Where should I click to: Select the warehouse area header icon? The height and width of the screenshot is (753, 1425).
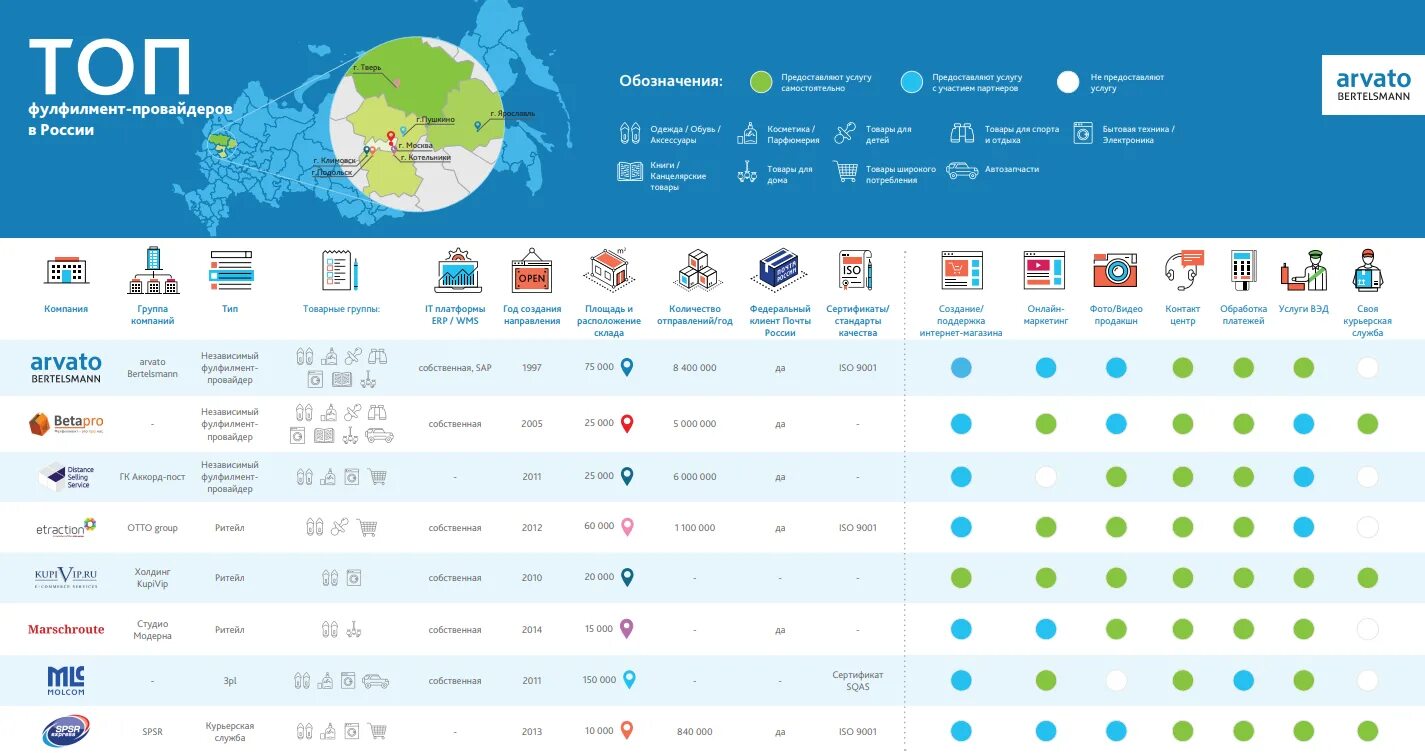(x=609, y=270)
